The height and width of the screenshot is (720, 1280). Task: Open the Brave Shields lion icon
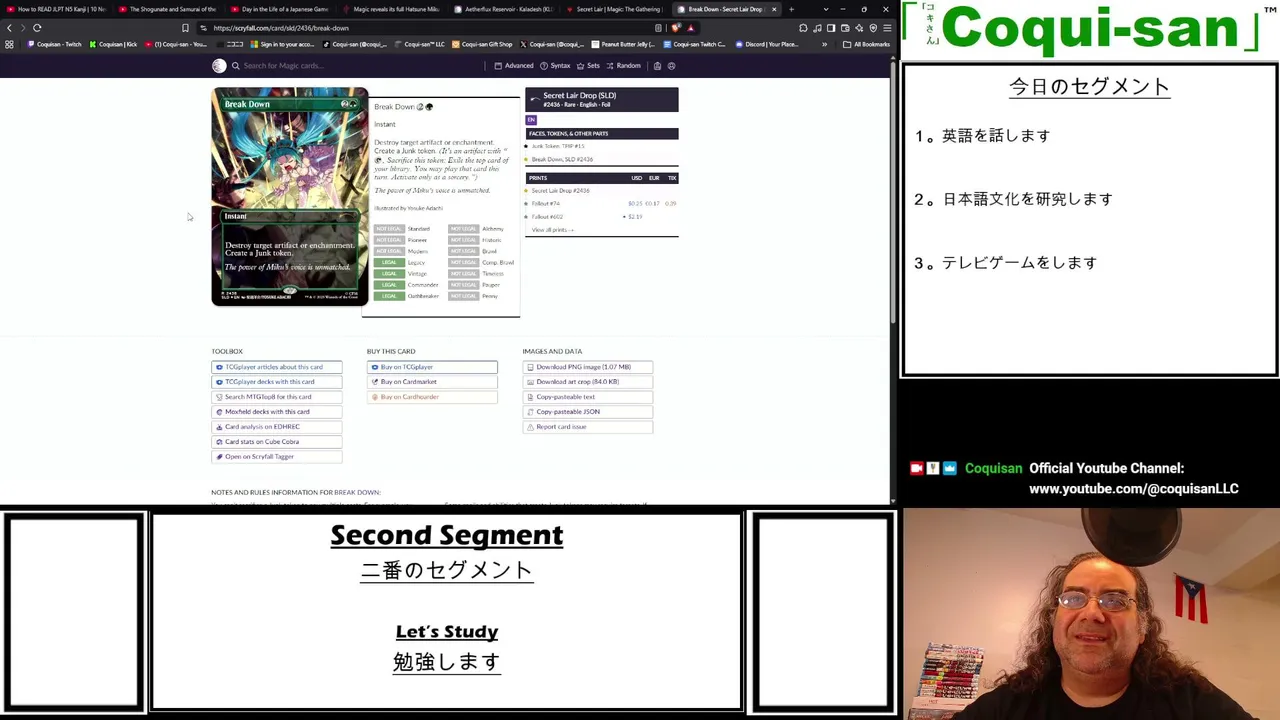pos(676,28)
